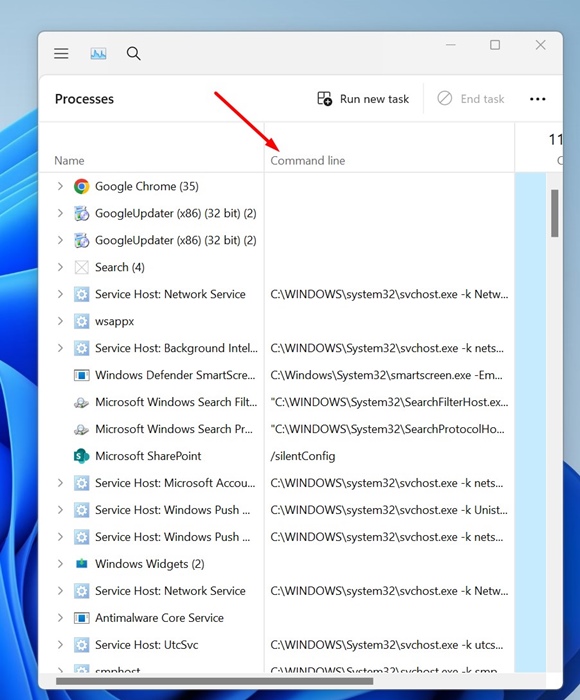The width and height of the screenshot is (580, 700).
Task: Select the Windows Defender SmartScreen icon
Action: [x=81, y=375]
